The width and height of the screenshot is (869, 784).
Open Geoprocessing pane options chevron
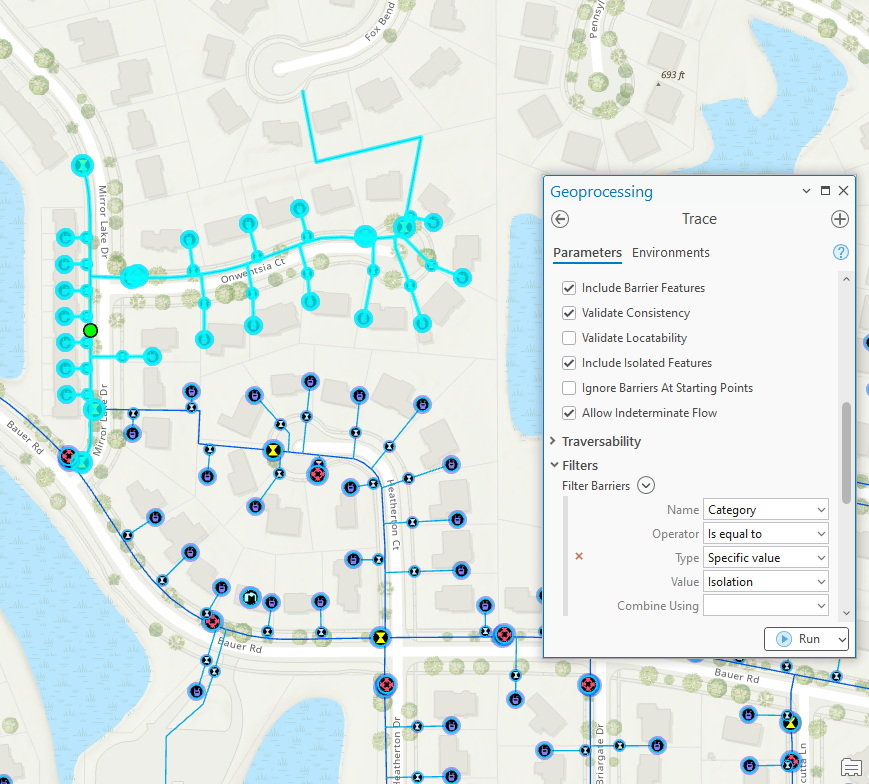[806, 191]
